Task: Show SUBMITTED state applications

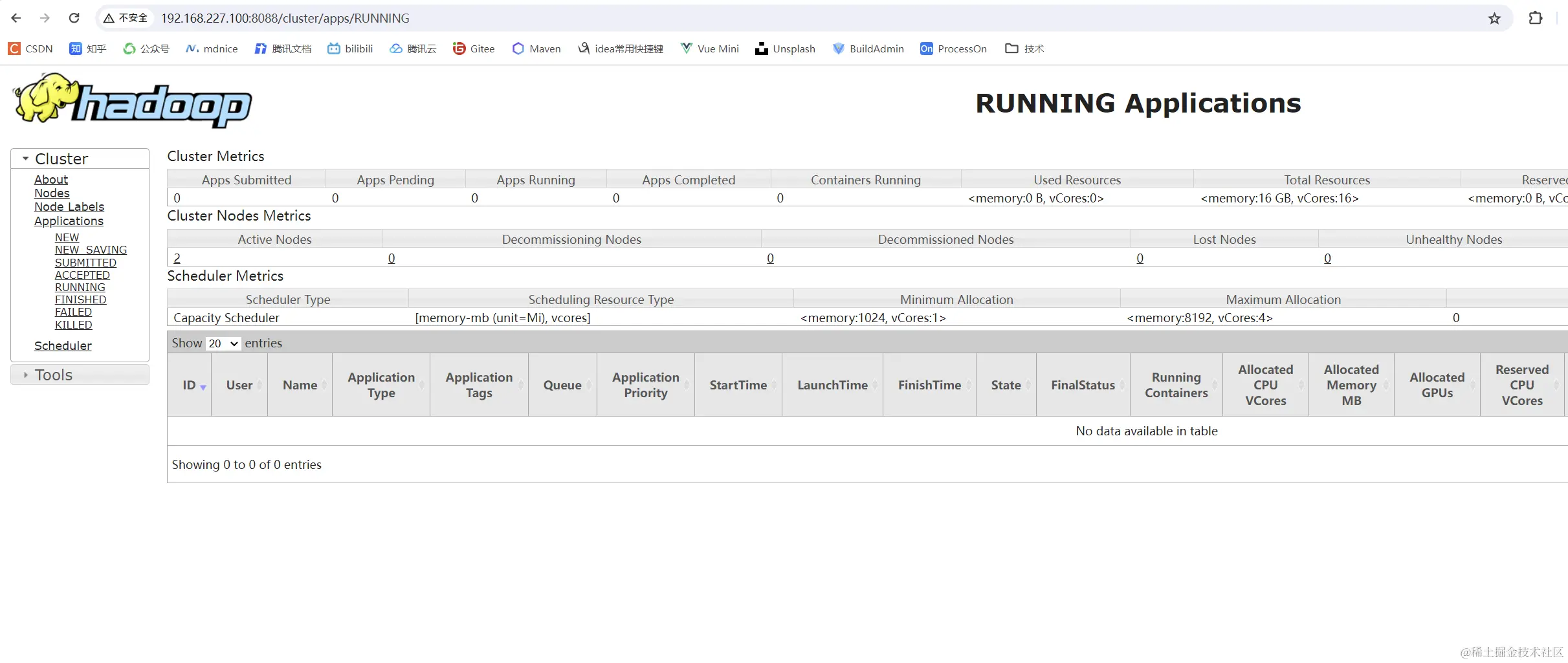Action: click(x=85, y=263)
